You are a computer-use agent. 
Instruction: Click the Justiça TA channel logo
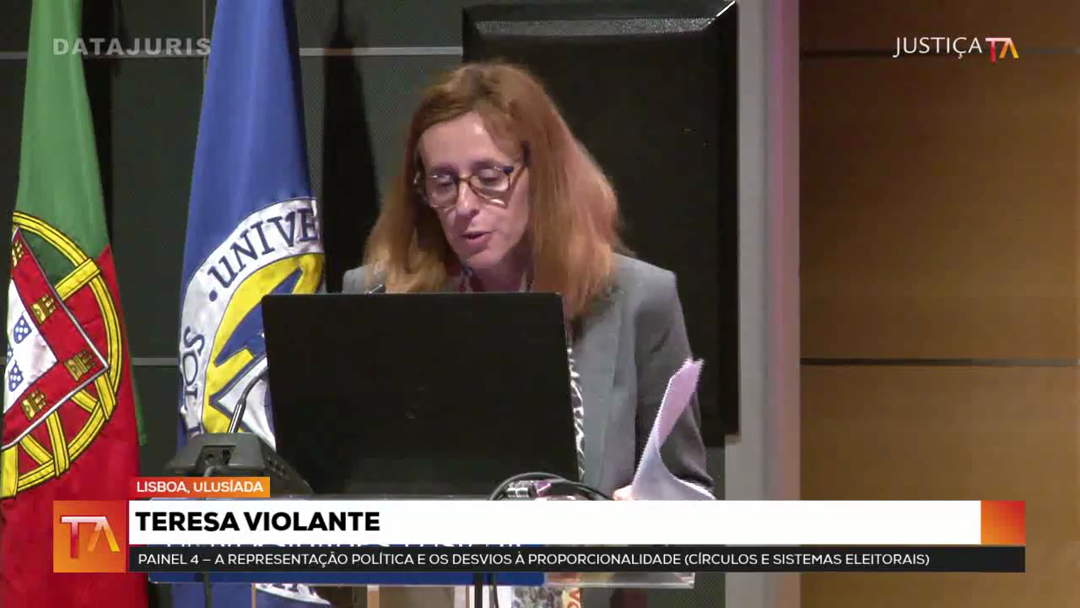point(955,48)
